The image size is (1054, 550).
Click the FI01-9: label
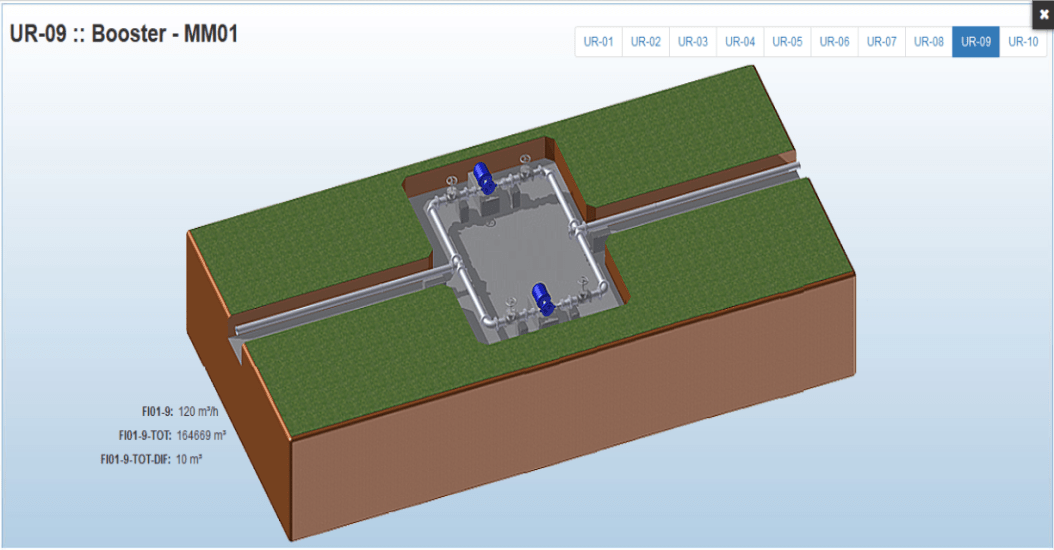[157, 411]
